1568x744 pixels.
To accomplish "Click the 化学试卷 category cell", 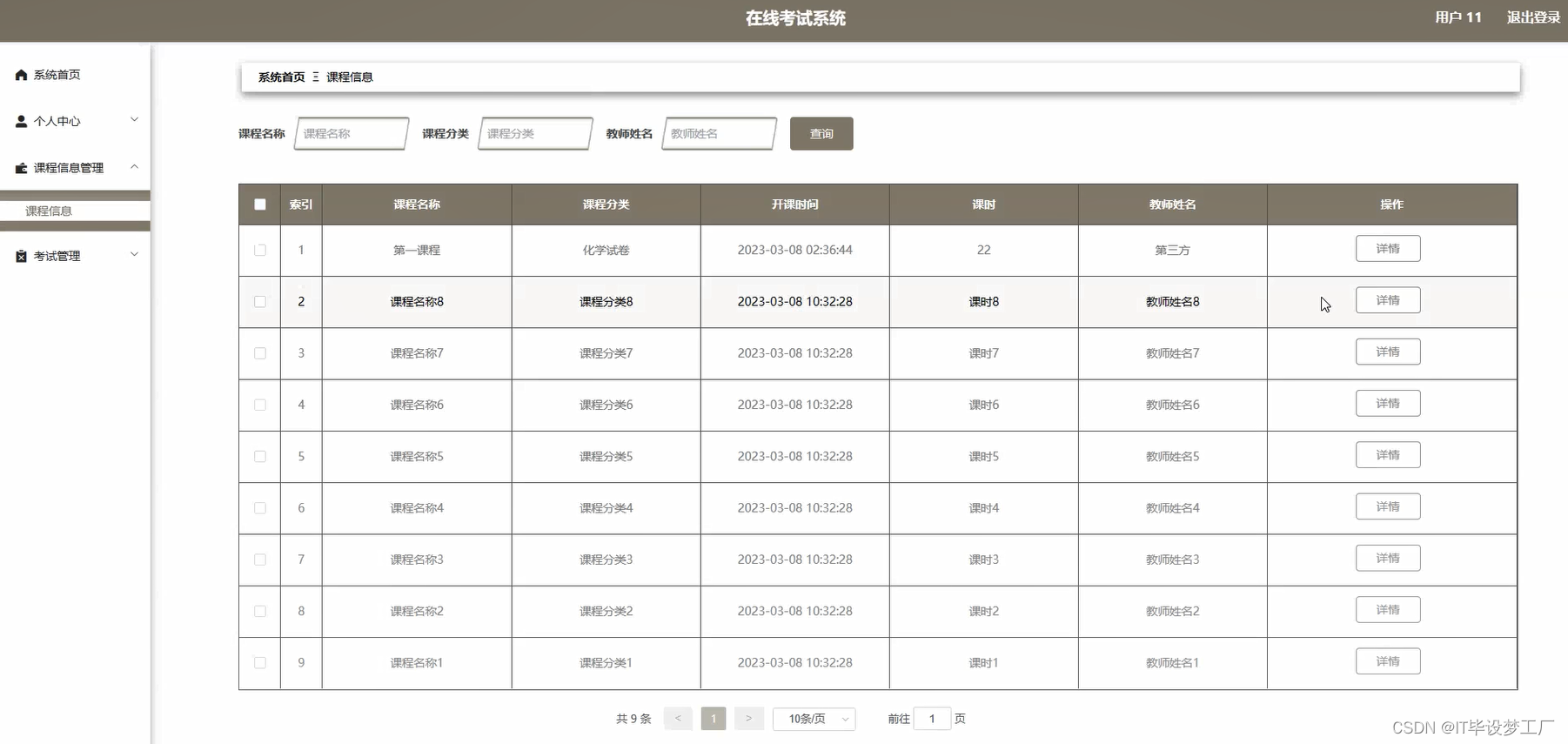I will (x=606, y=250).
